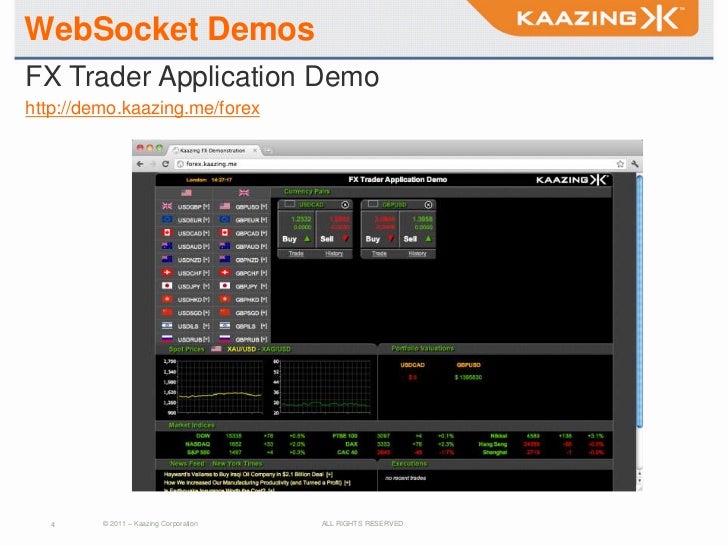The image size is (728, 546).
Task: Click the UK flag beside USDGBP
Action: tap(167, 206)
